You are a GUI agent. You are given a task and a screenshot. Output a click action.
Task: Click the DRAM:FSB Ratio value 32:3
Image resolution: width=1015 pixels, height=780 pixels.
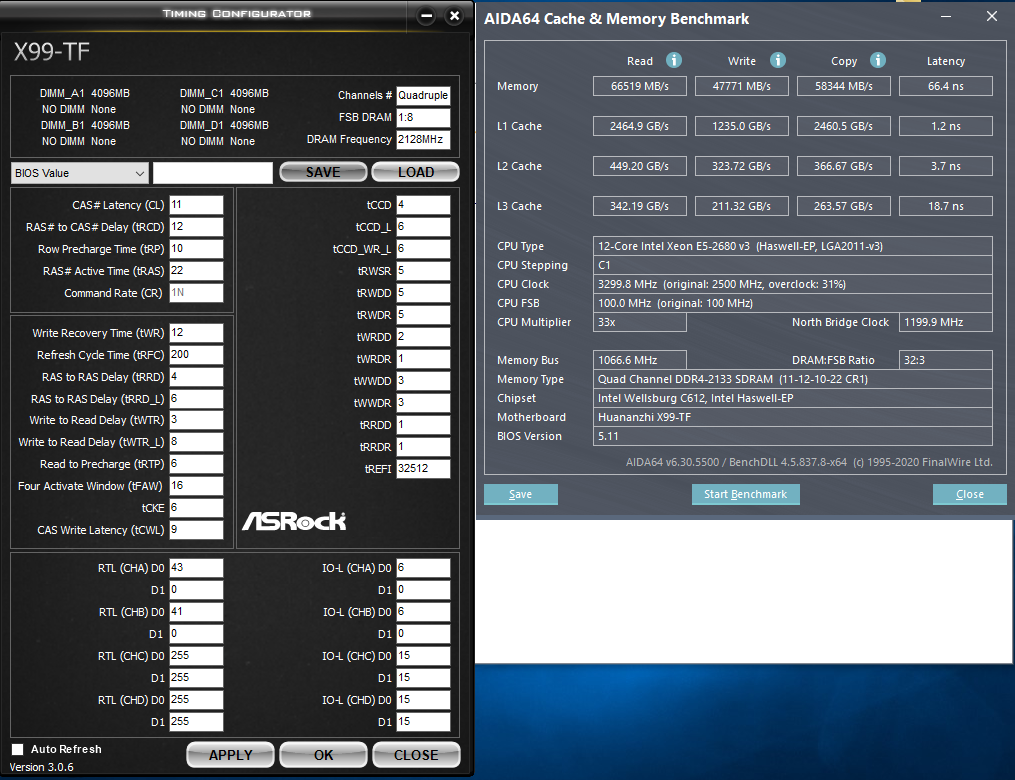946,360
